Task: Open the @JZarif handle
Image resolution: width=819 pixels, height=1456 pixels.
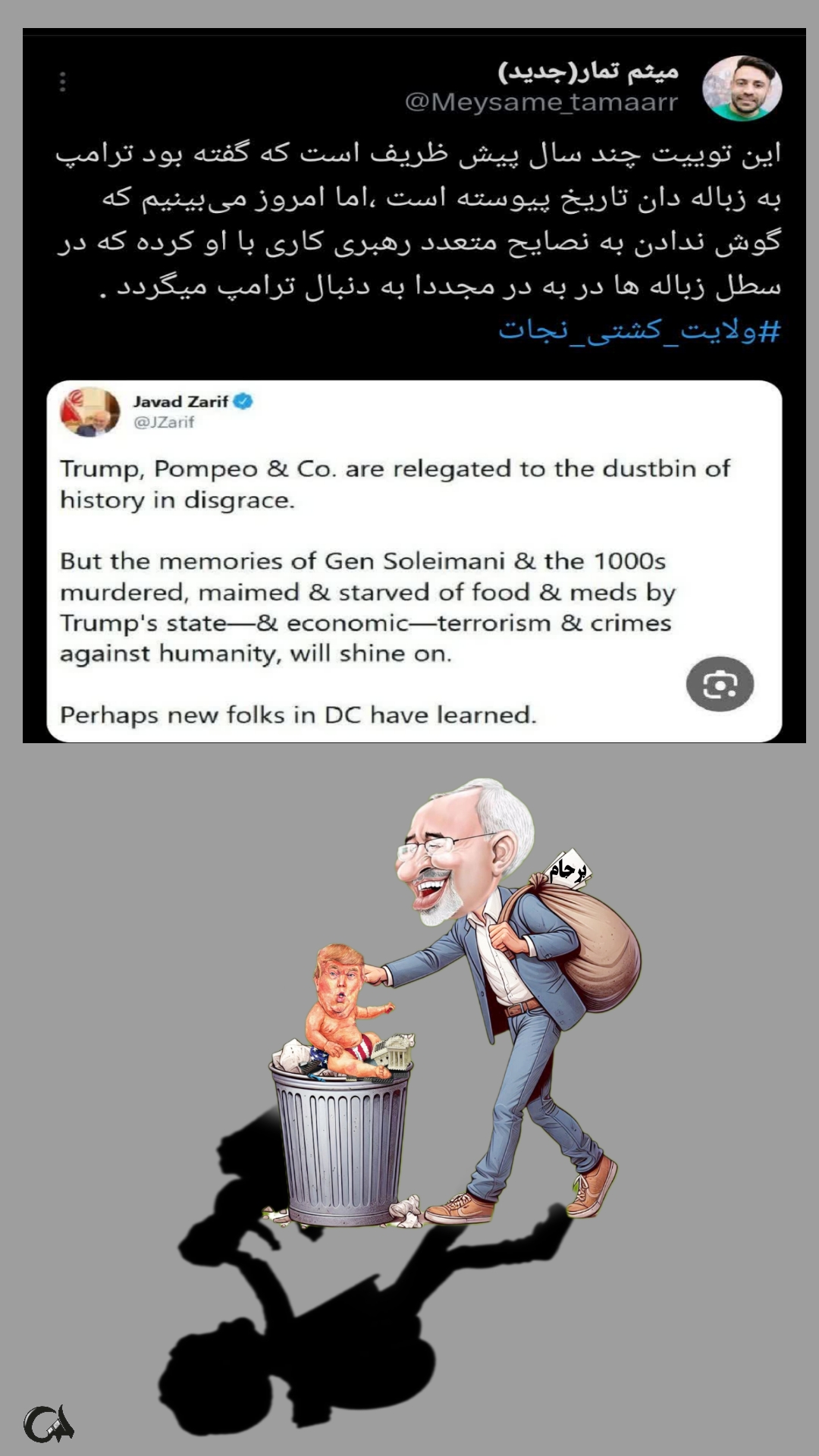Action: coord(164,422)
